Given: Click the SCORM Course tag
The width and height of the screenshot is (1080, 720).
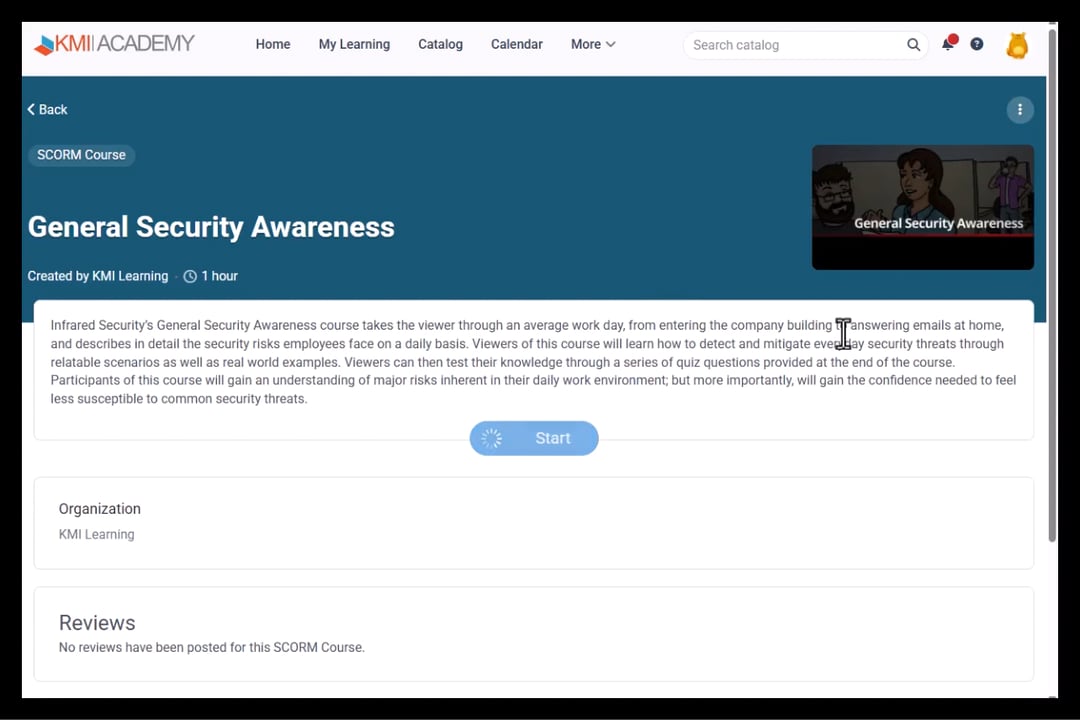Looking at the screenshot, I should point(81,155).
